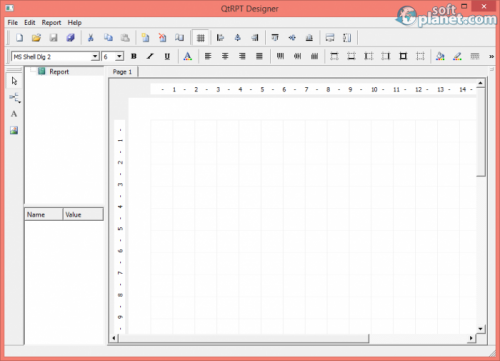Toggle bold formatting

click(x=134, y=56)
